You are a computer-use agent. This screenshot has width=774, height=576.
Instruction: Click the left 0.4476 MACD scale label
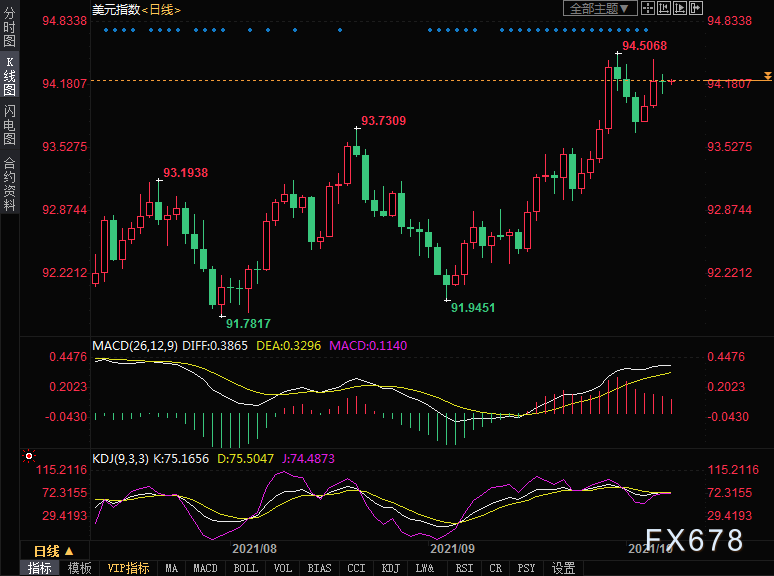click(x=68, y=357)
